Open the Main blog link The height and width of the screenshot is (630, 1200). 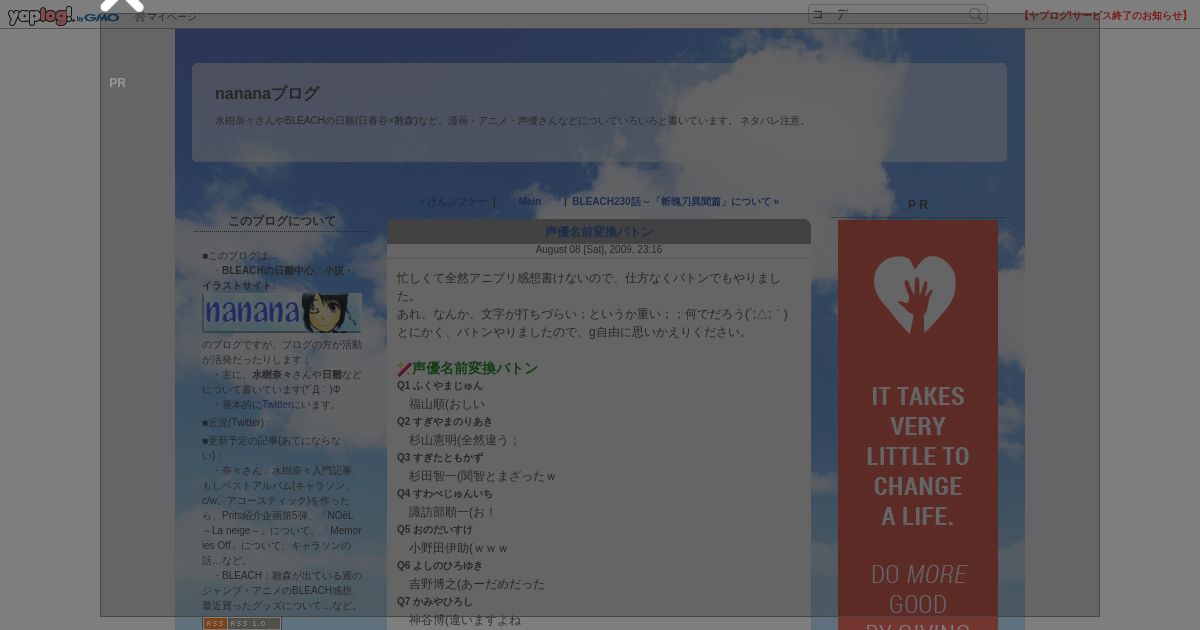tap(529, 201)
